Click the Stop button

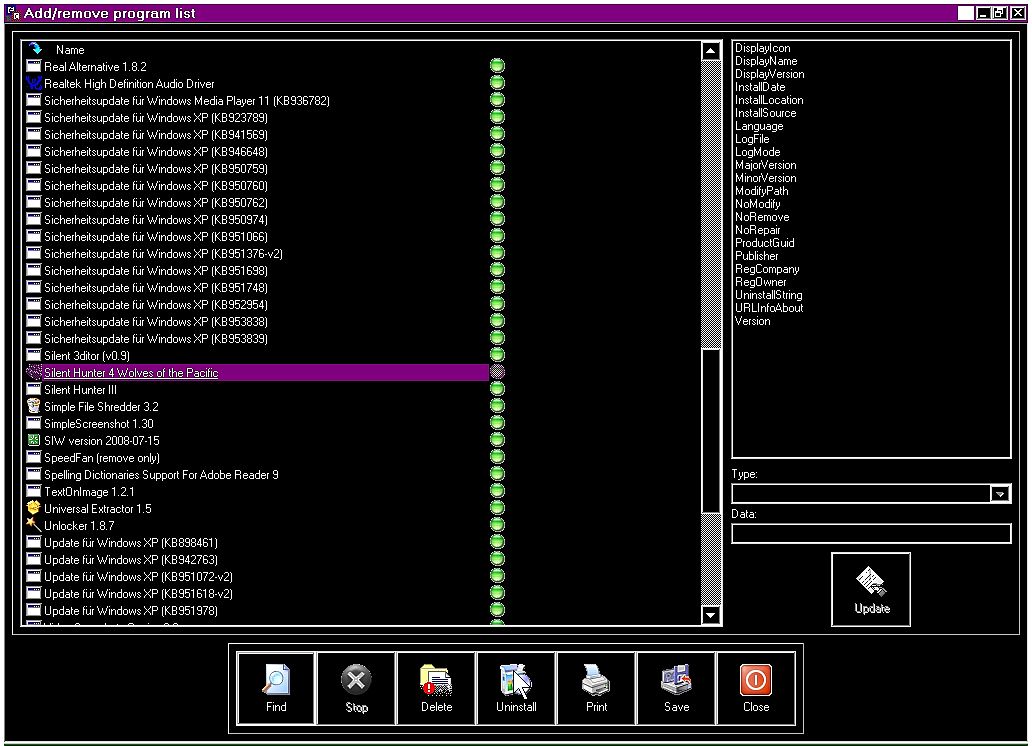click(x=356, y=688)
